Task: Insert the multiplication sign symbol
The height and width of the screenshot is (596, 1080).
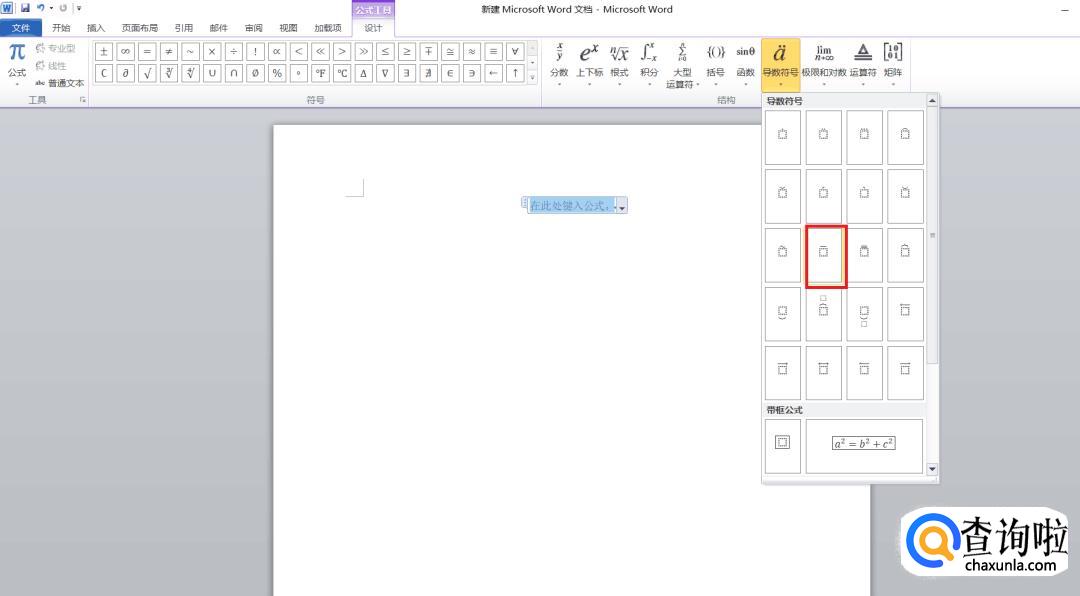Action: pos(212,52)
